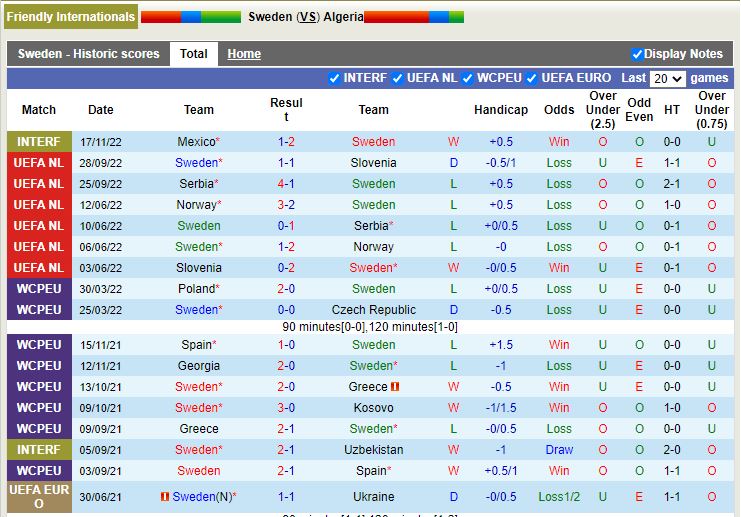This screenshot has height=517, width=741.
Task: Click the Uzbekistan team name
Action: (373, 450)
